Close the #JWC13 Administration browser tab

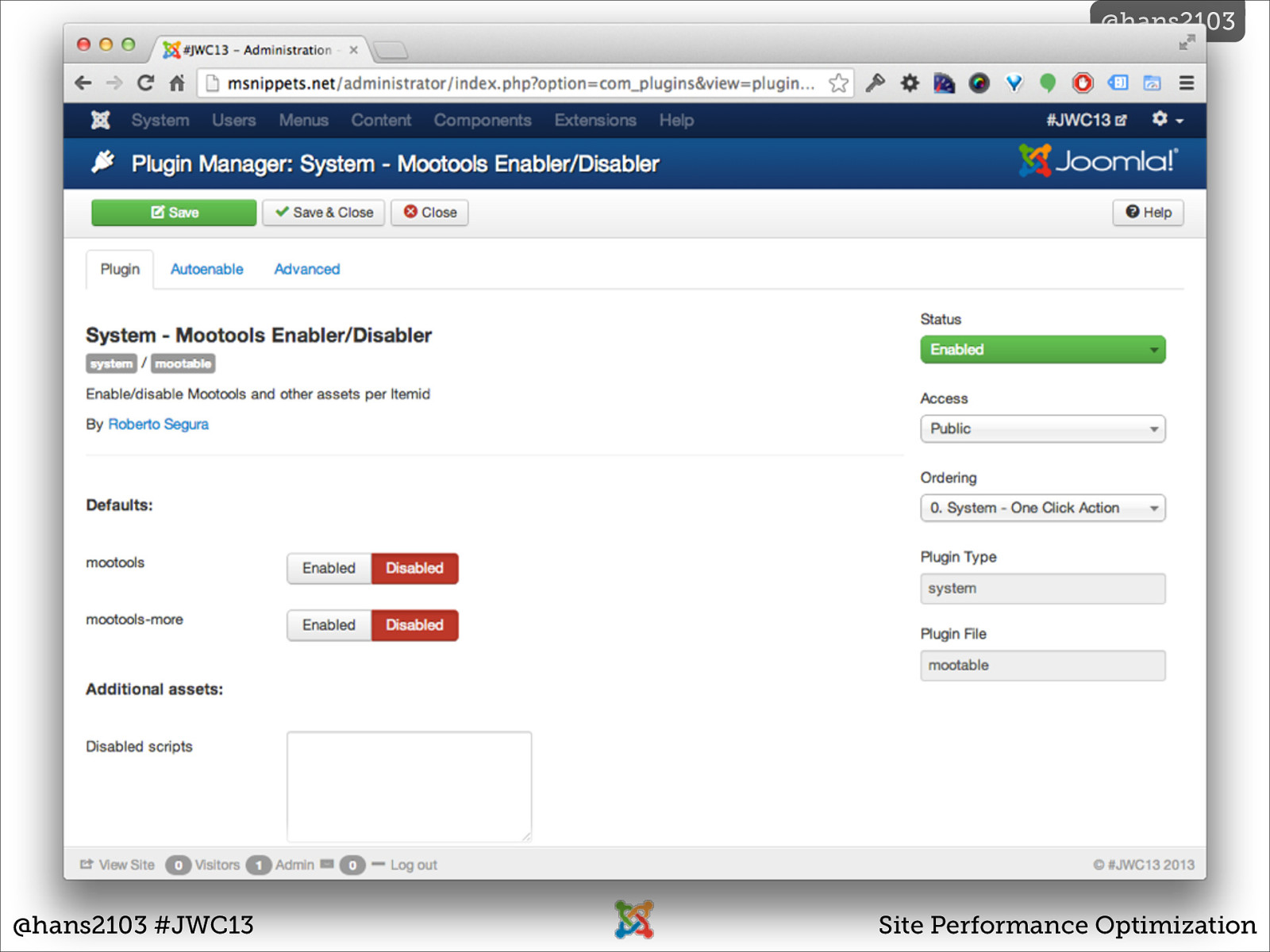point(353,50)
